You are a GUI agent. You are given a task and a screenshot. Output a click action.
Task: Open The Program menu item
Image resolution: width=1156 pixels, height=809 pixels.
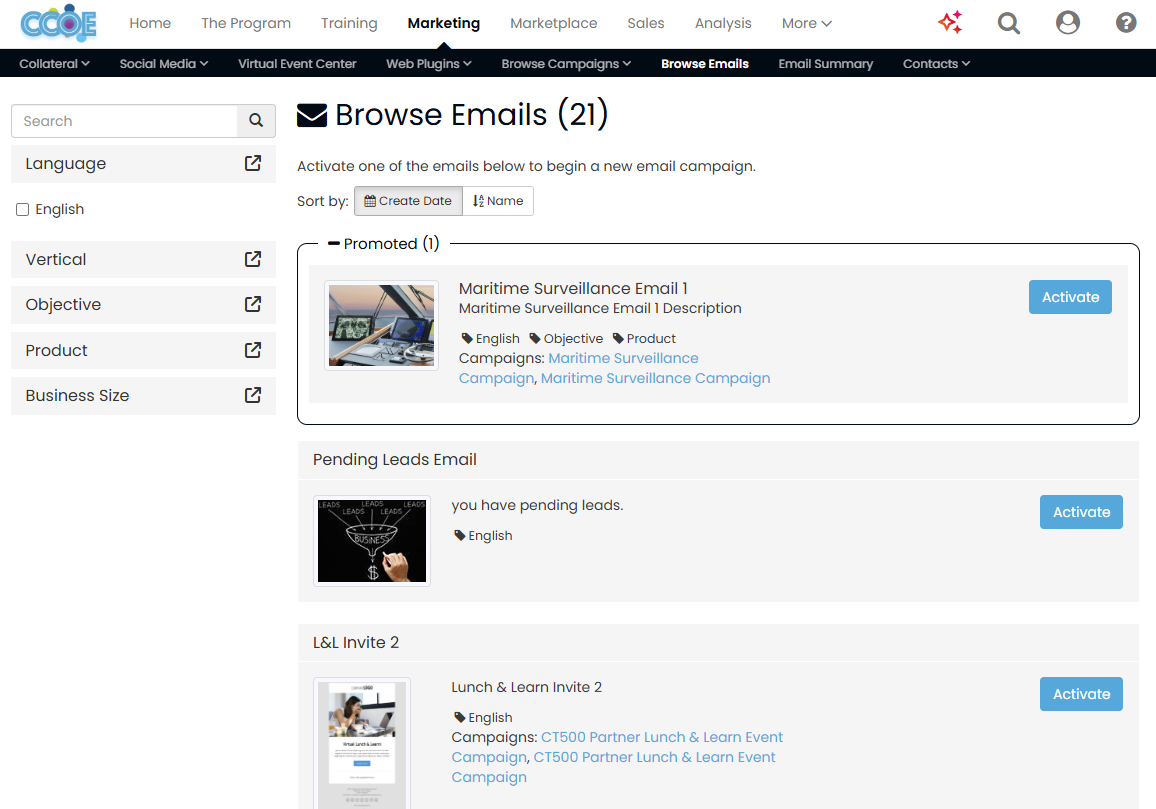click(x=246, y=24)
